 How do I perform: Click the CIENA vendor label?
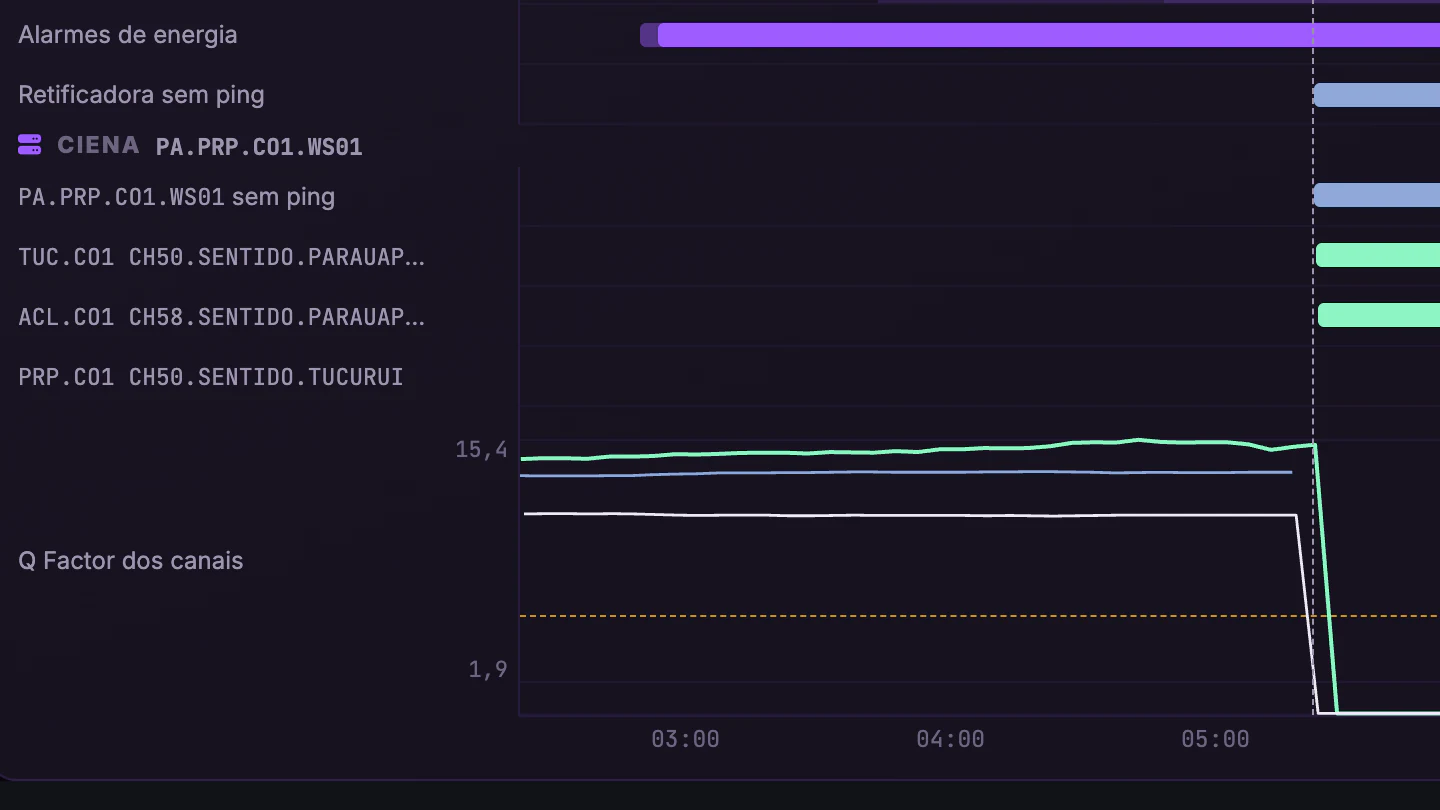(98, 145)
